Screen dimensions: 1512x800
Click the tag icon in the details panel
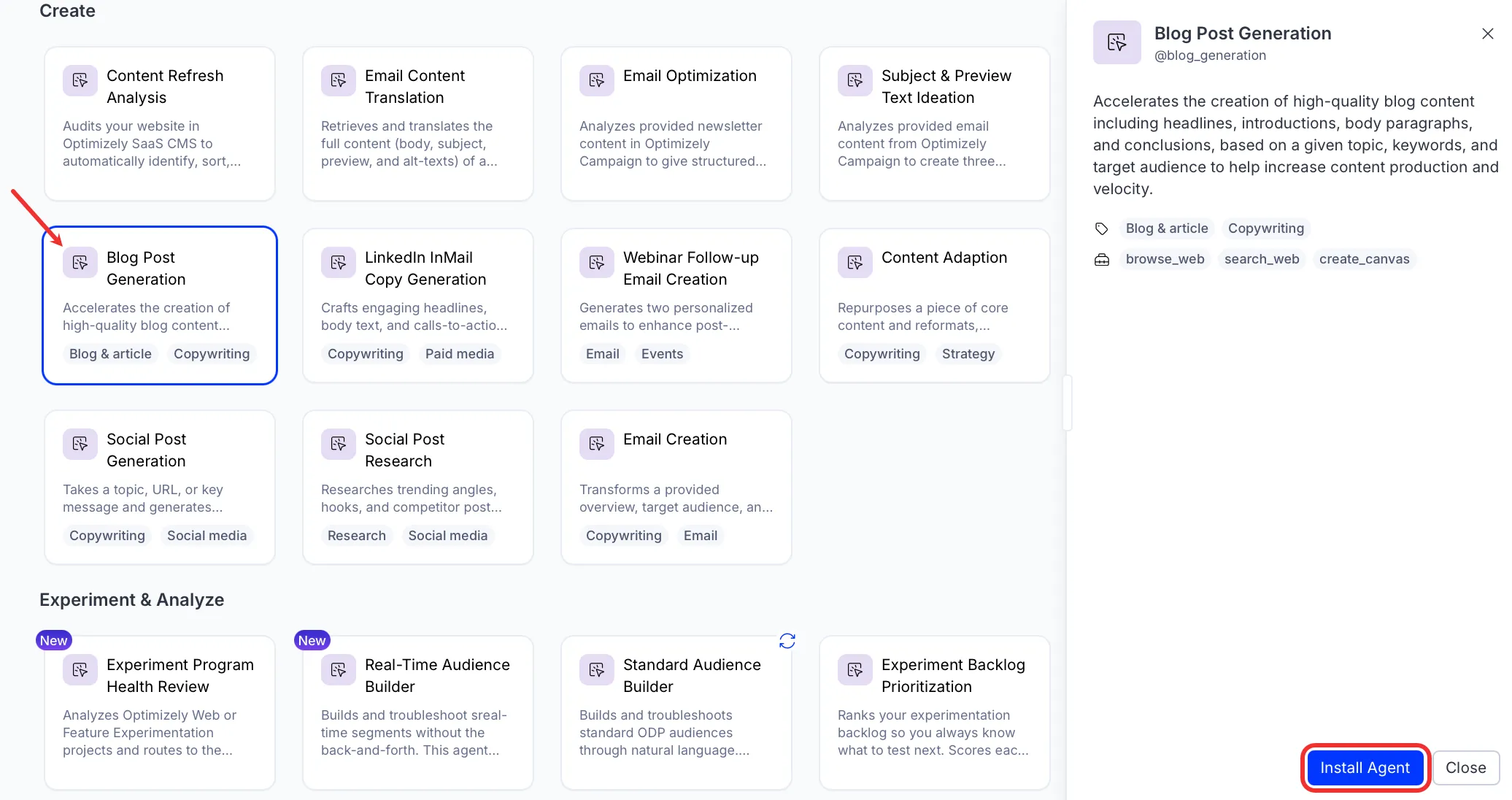pyautogui.click(x=1102, y=229)
